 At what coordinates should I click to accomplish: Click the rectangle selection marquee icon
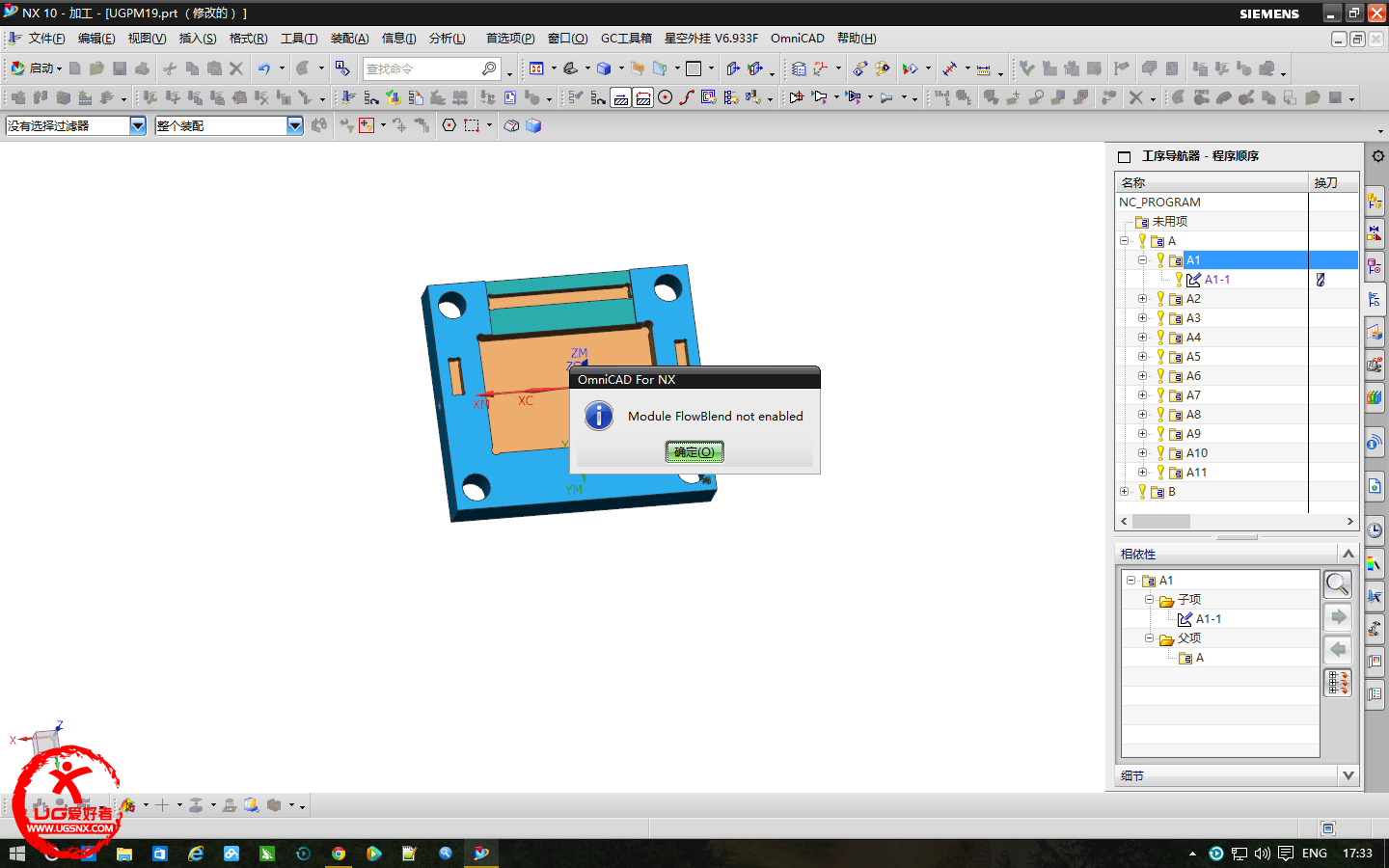(472, 125)
